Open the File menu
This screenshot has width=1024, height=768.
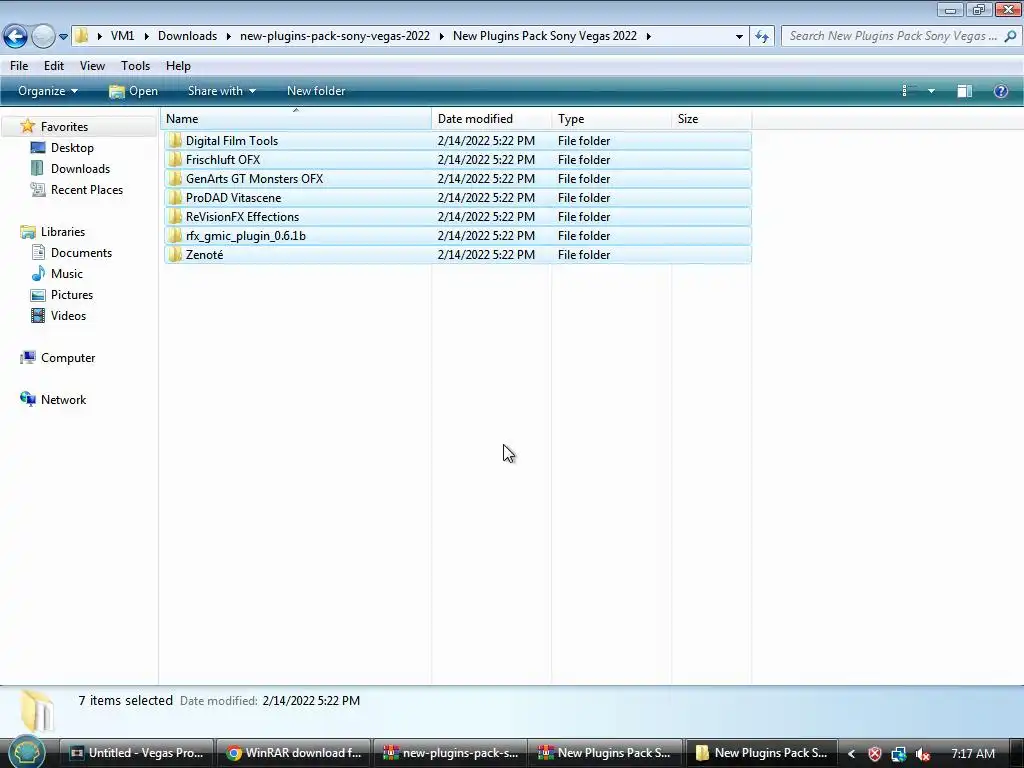[x=19, y=66]
